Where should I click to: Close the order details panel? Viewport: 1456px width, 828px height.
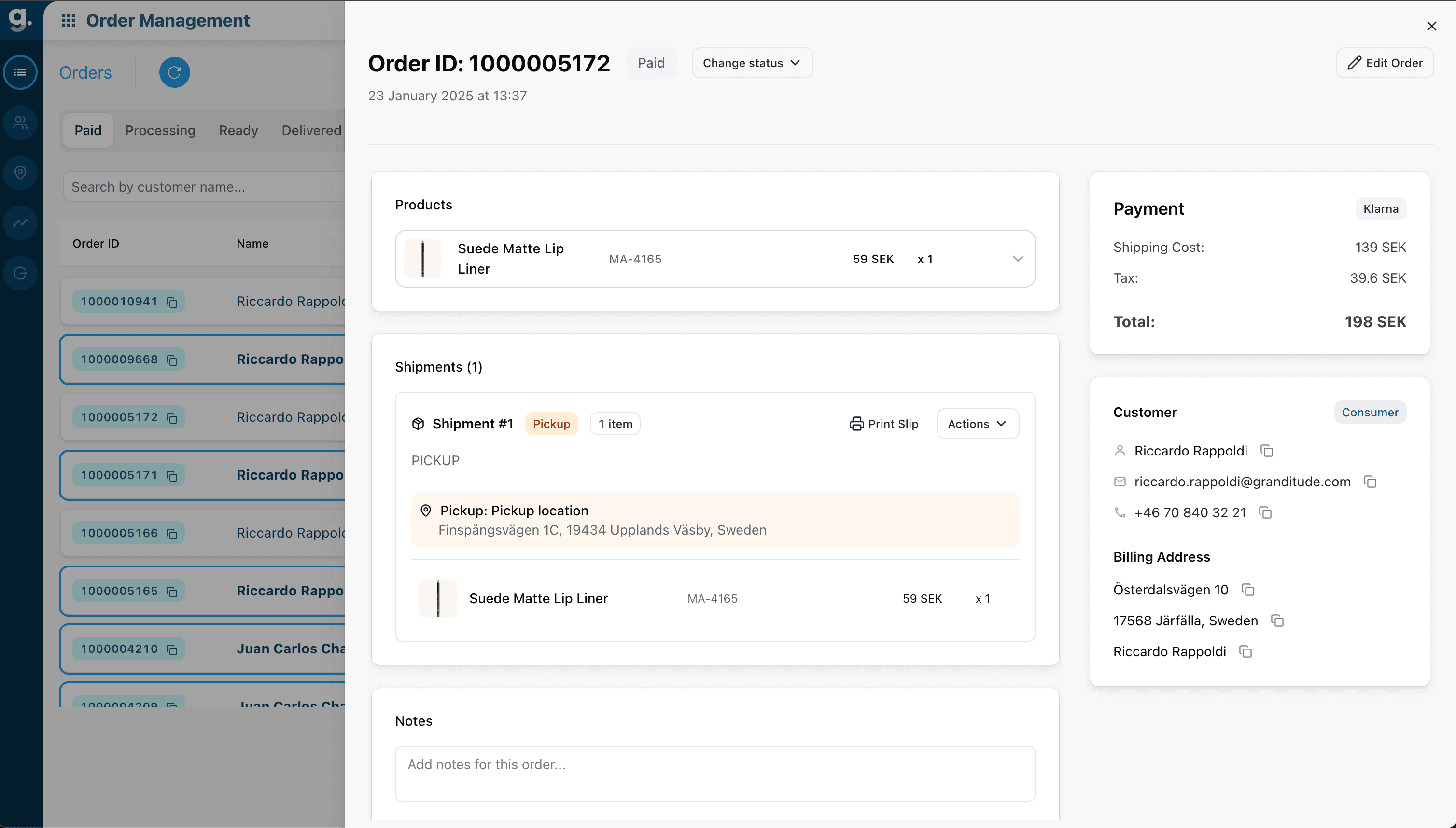pos(1431,26)
